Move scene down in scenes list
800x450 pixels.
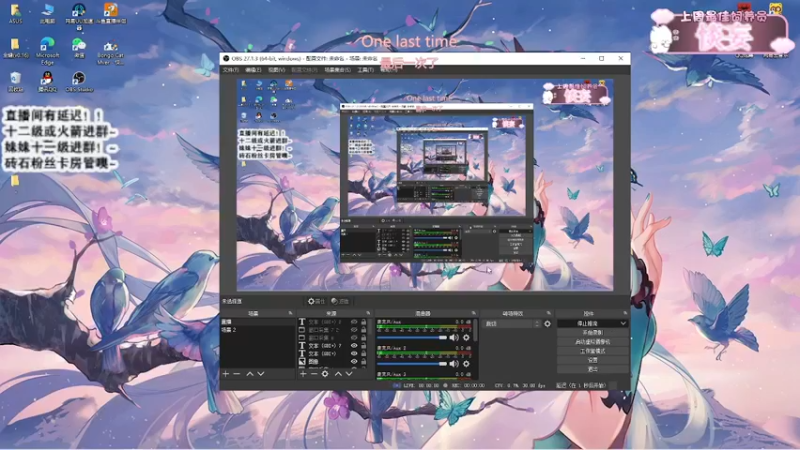(x=261, y=374)
